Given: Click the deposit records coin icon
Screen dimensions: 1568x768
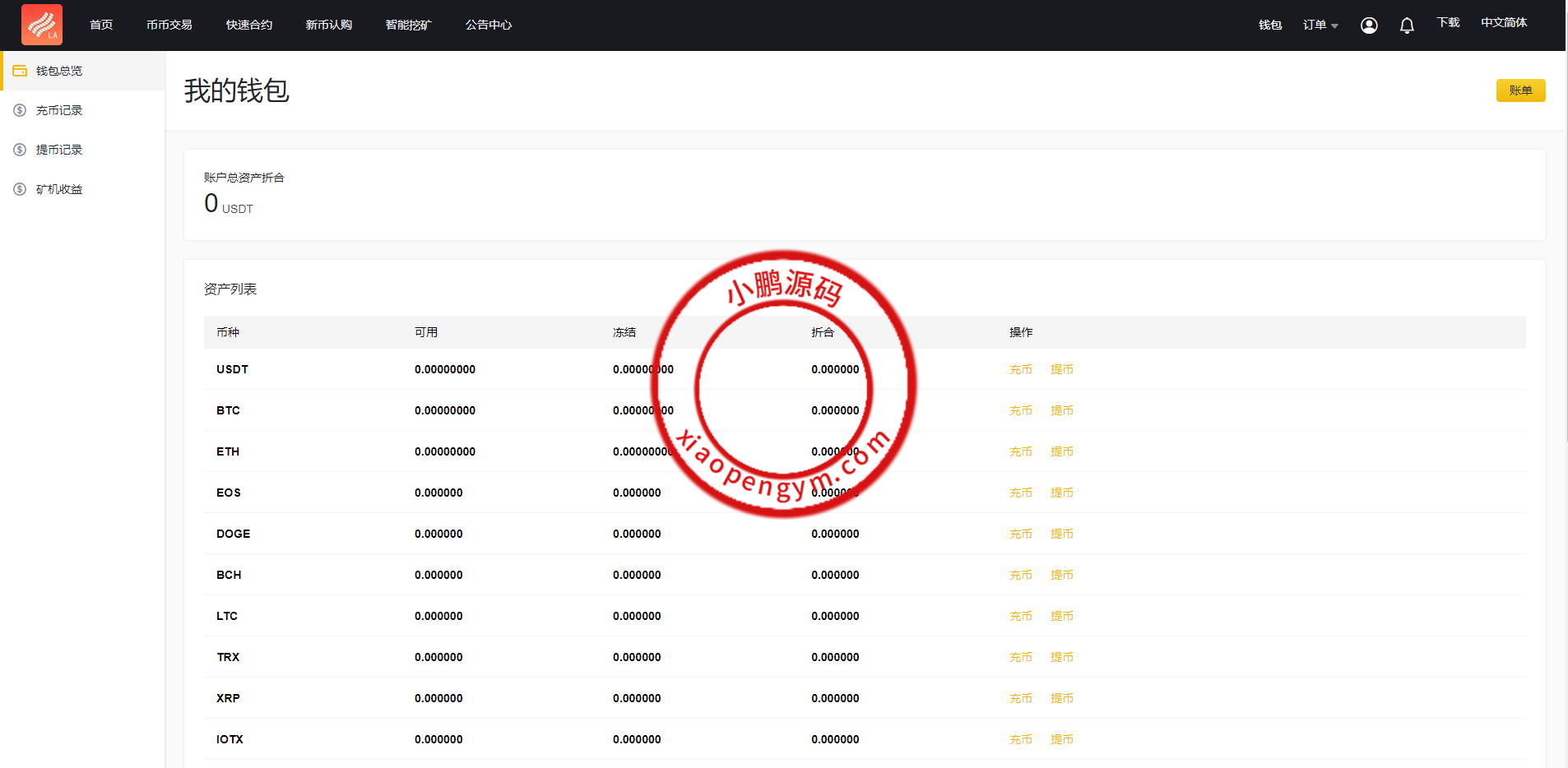Looking at the screenshot, I should [x=20, y=110].
